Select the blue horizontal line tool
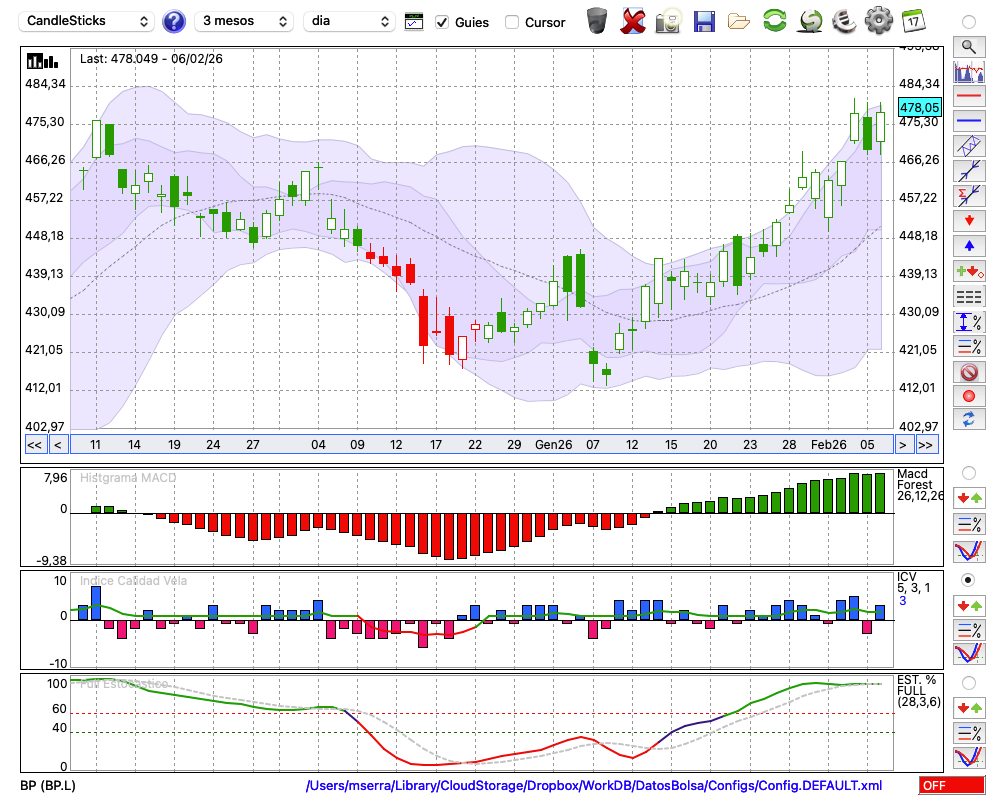This screenshot has height=800, width=1000. click(969, 121)
